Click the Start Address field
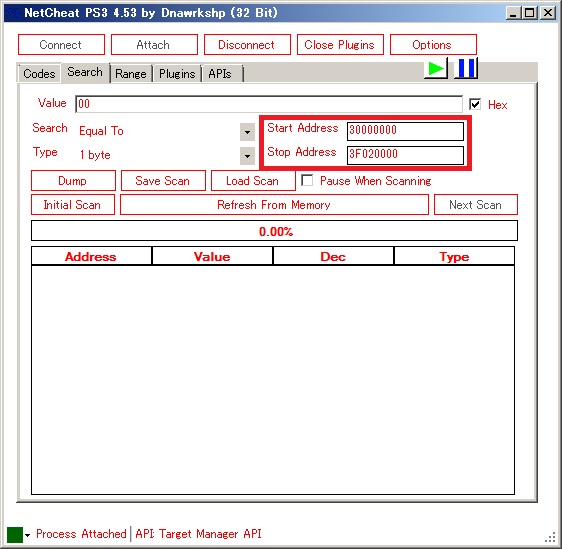The image size is (562, 549). [405, 131]
